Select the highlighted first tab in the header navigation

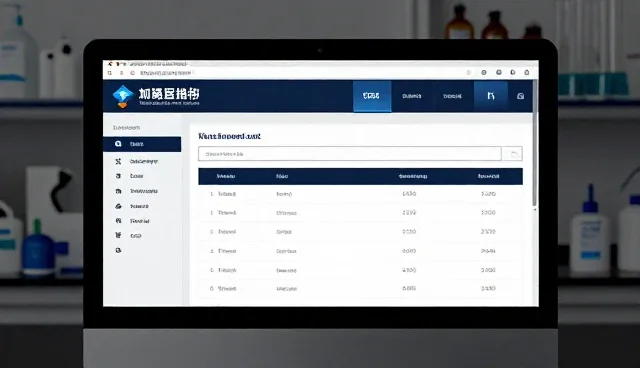[x=372, y=96]
